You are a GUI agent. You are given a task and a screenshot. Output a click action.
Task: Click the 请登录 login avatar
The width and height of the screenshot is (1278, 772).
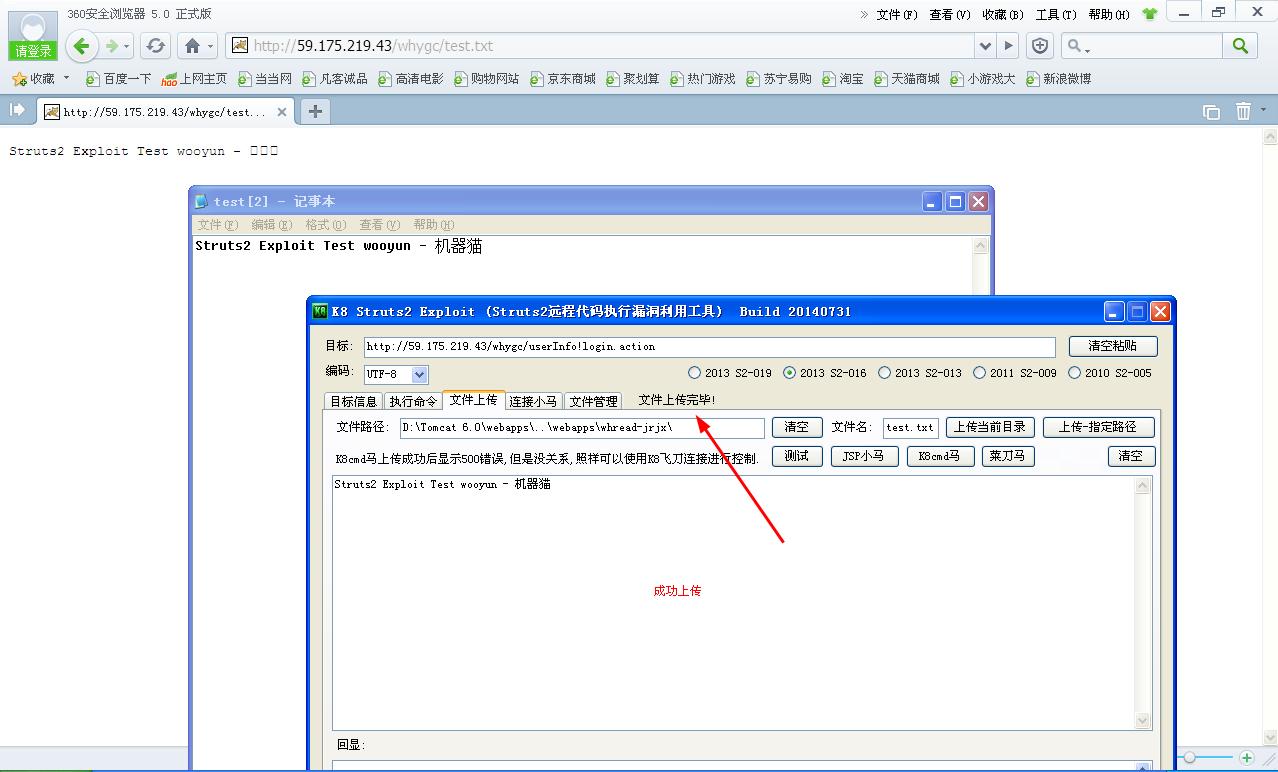pyautogui.click(x=33, y=36)
